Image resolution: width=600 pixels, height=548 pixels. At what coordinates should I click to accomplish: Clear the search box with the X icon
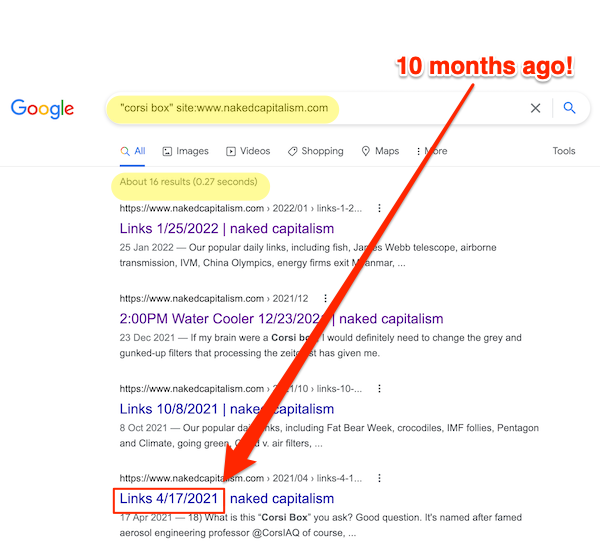pos(535,108)
